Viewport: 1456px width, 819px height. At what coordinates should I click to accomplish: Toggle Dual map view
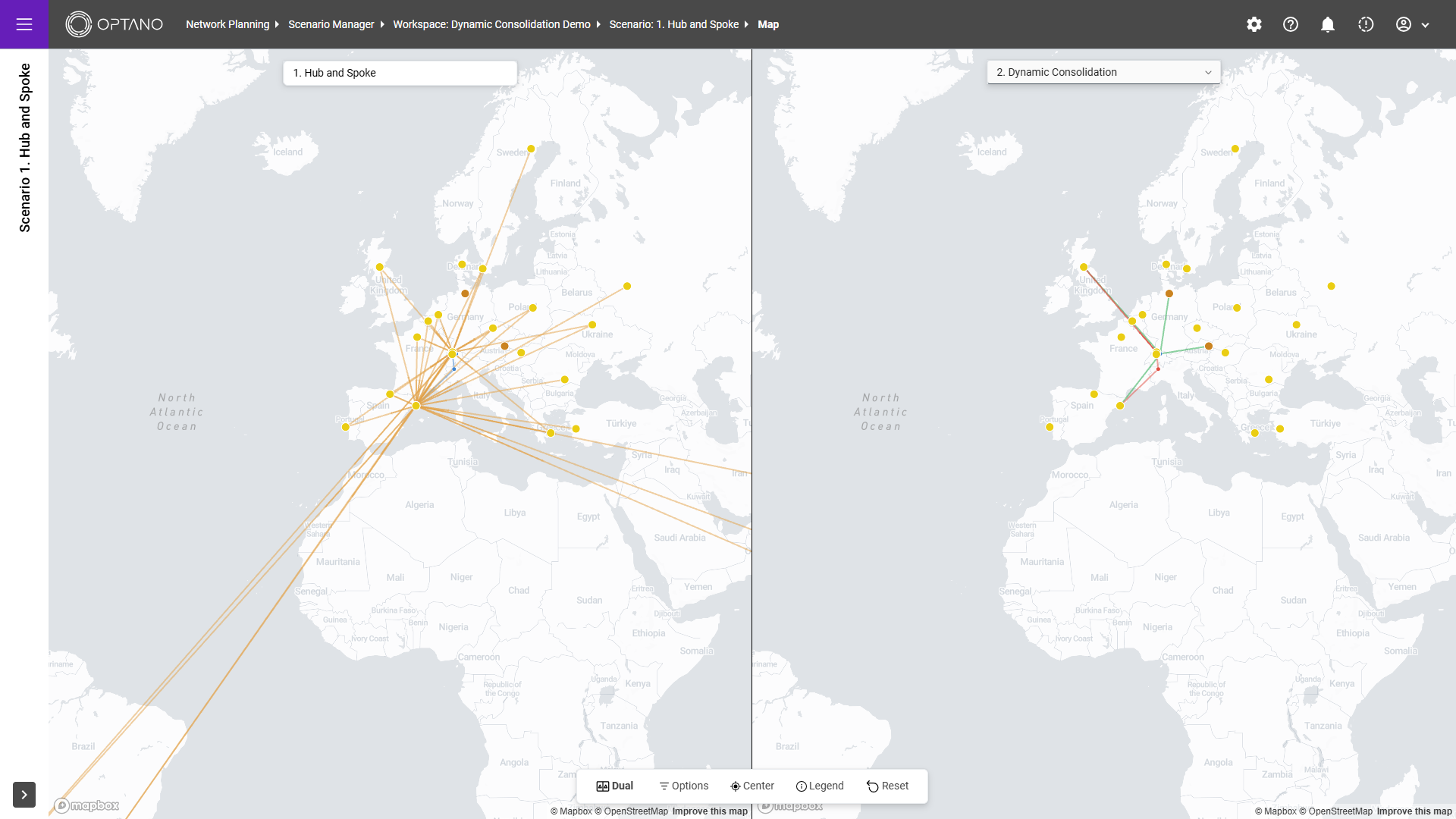[x=615, y=786]
